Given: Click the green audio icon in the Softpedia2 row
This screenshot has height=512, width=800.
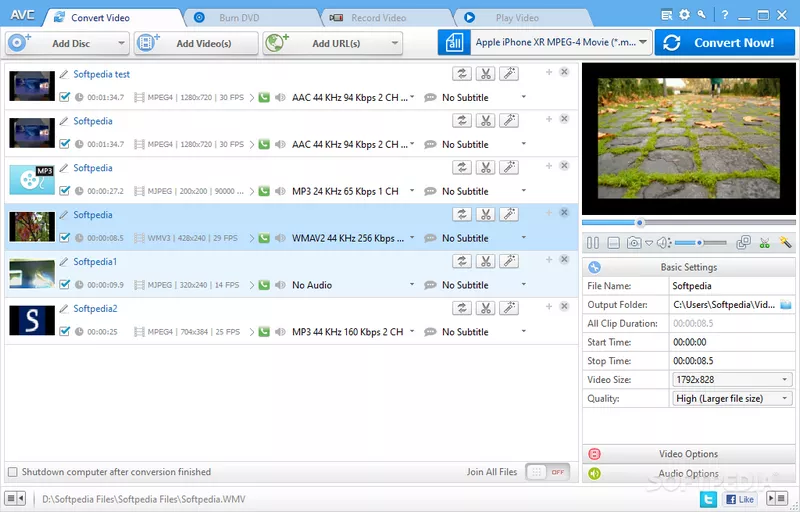Looking at the screenshot, I should click(264, 332).
